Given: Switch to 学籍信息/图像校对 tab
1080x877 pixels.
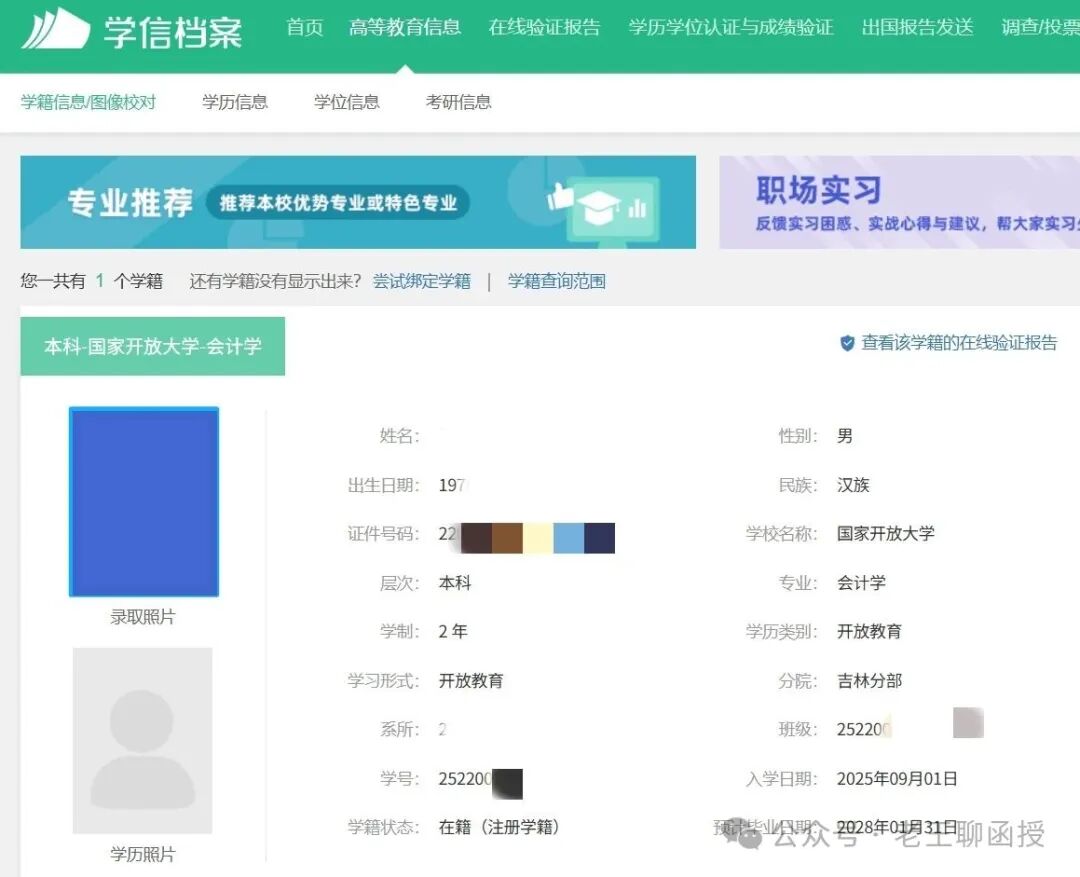Looking at the screenshot, I should tap(88, 102).
